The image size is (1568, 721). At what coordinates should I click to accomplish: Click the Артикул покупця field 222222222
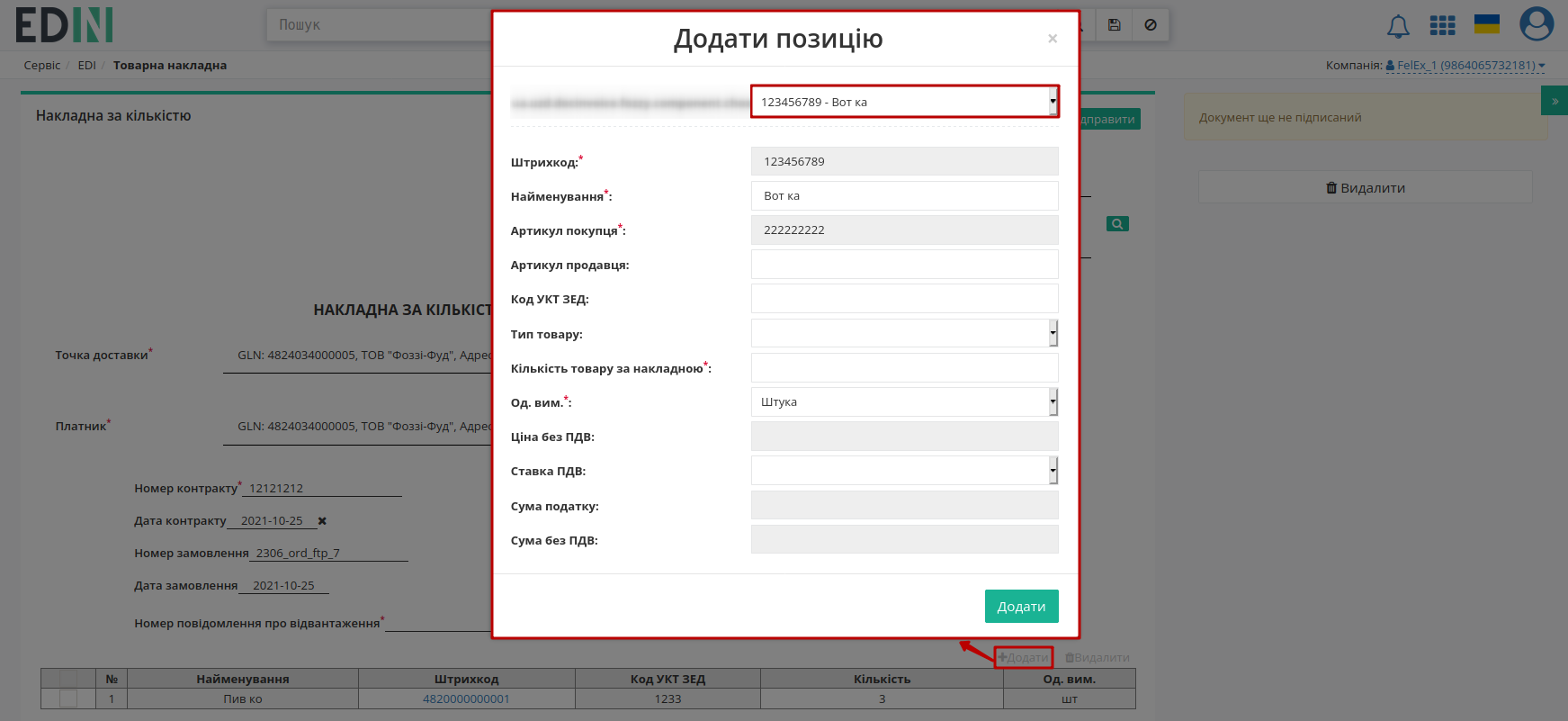(904, 230)
